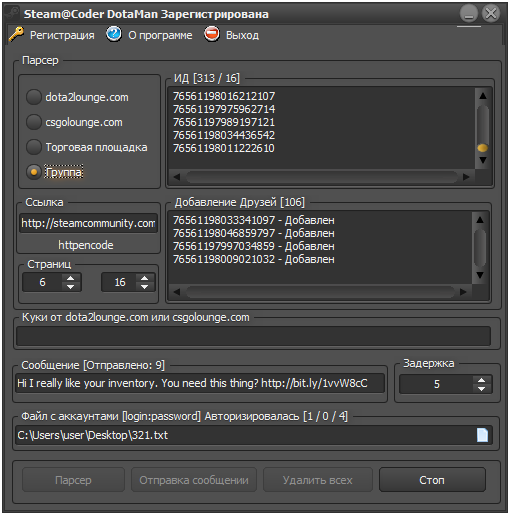Choose Выход menu item

click(242, 35)
